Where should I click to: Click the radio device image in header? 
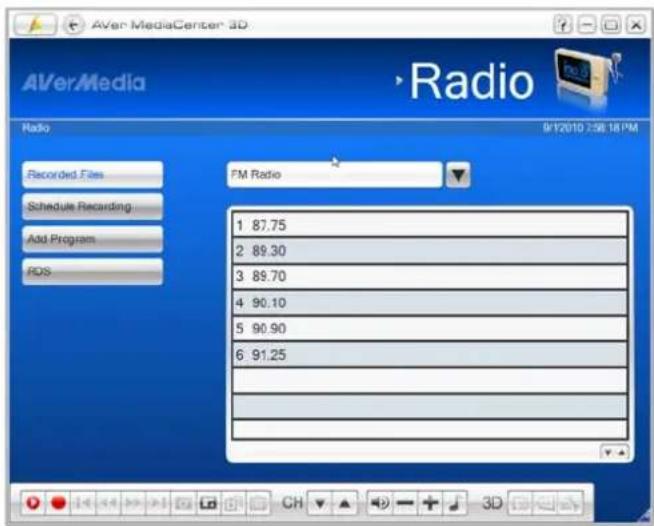[x=589, y=78]
